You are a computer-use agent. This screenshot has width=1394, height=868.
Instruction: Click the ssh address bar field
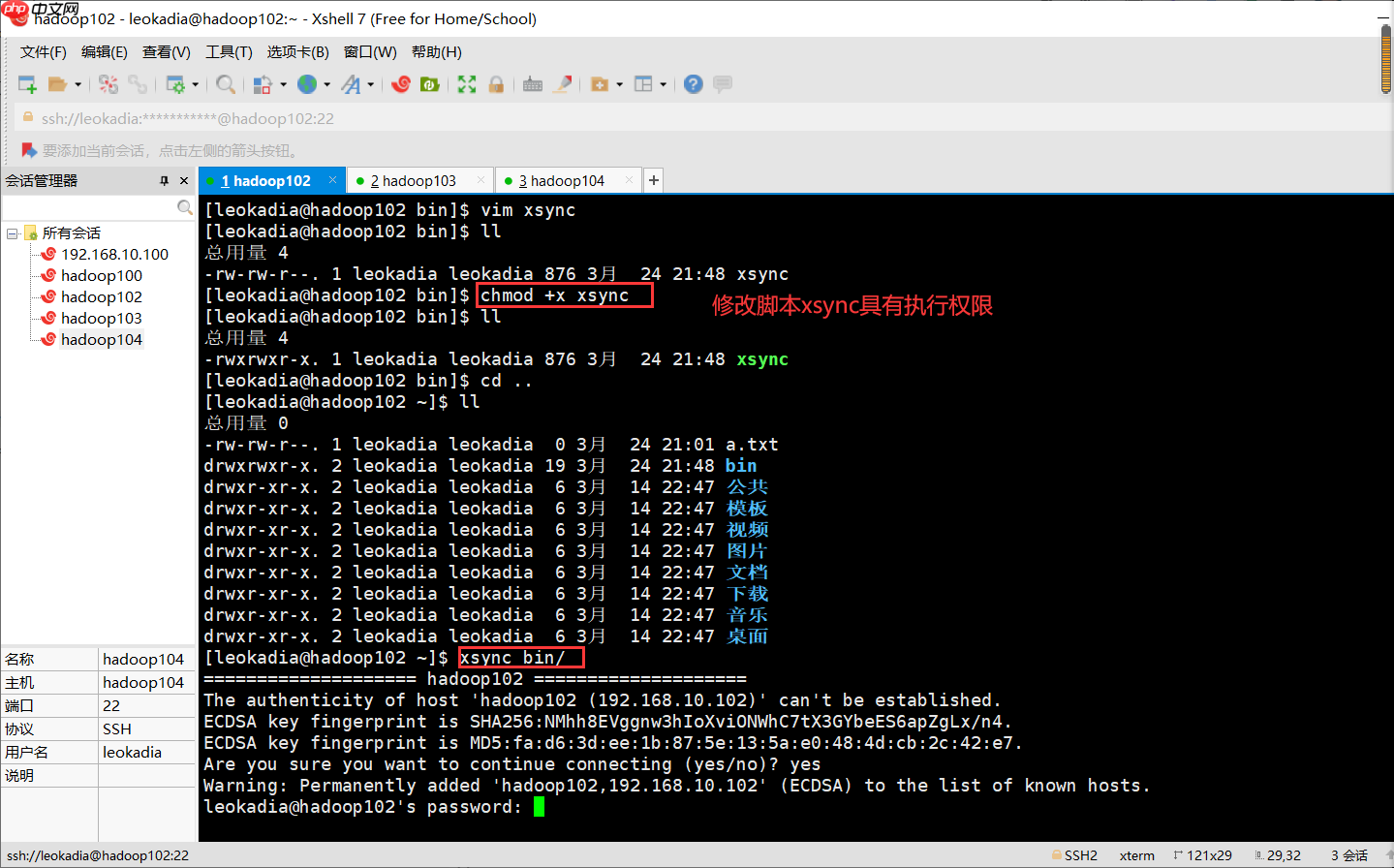pyautogui.click(x=678, y=118)
